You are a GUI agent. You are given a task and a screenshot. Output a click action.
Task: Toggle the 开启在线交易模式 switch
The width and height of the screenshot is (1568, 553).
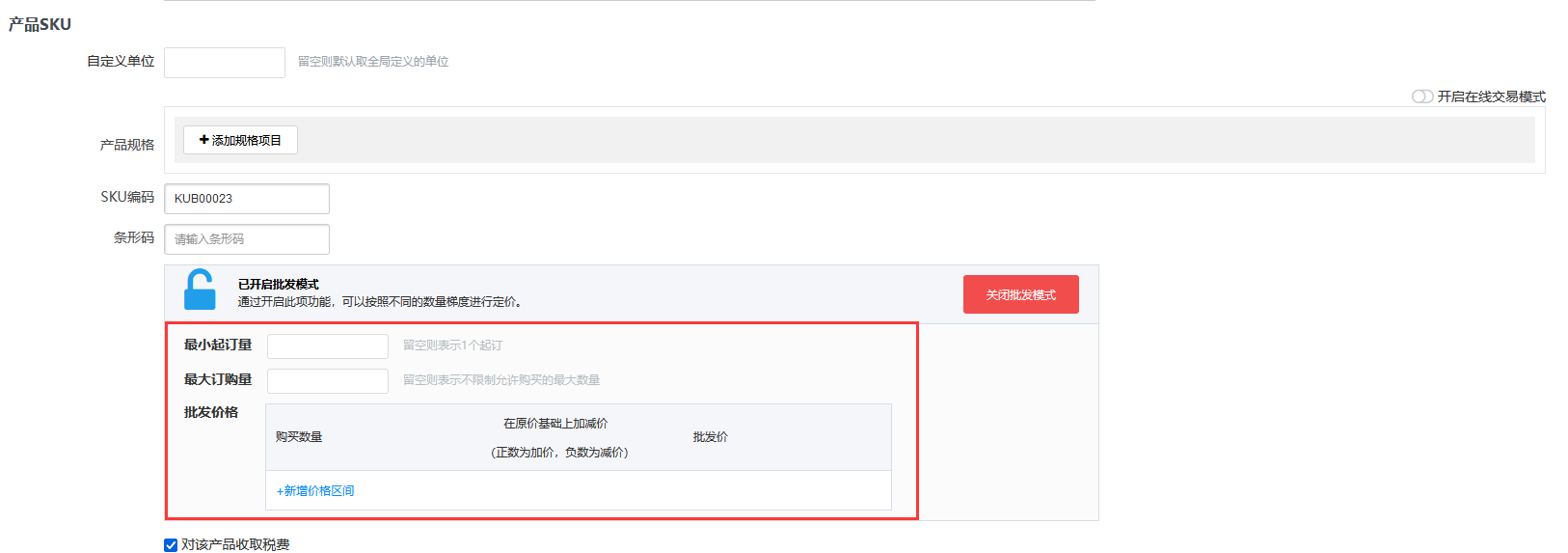tap(1421, 97)
